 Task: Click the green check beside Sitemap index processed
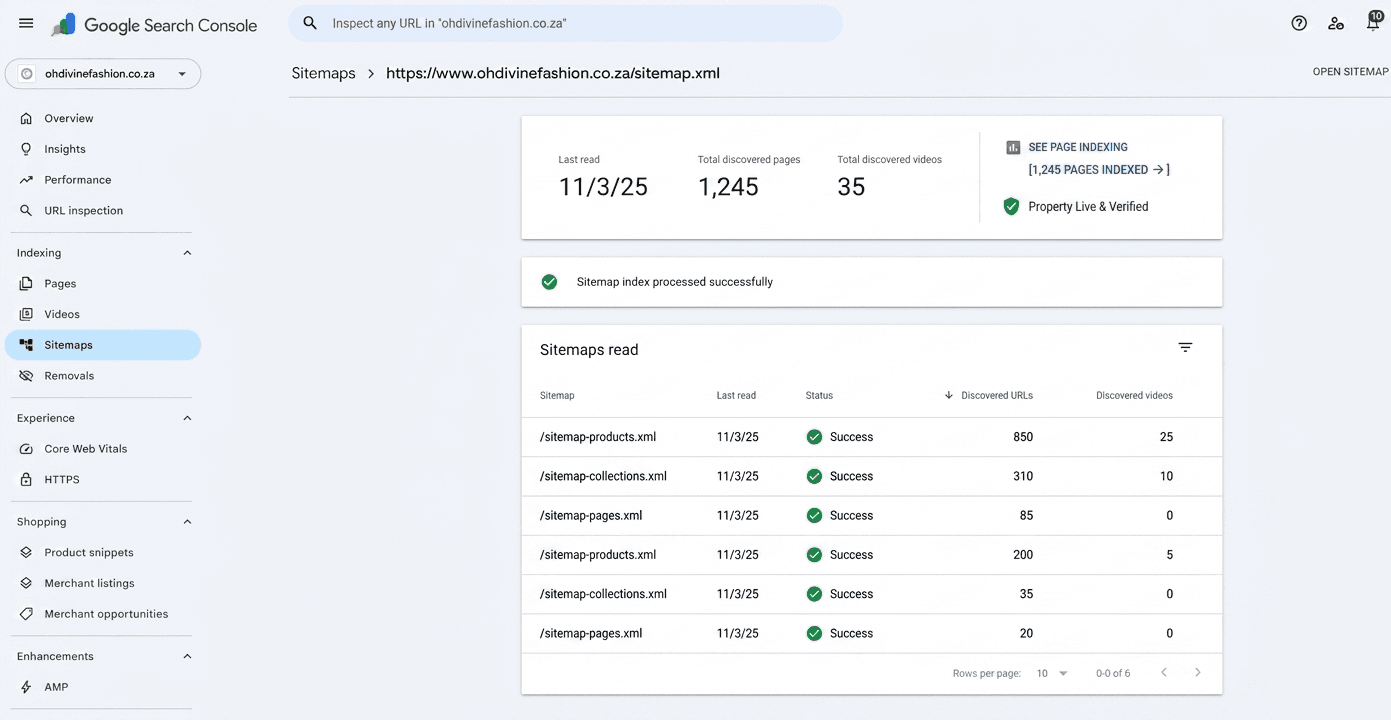tap(549, 282)
